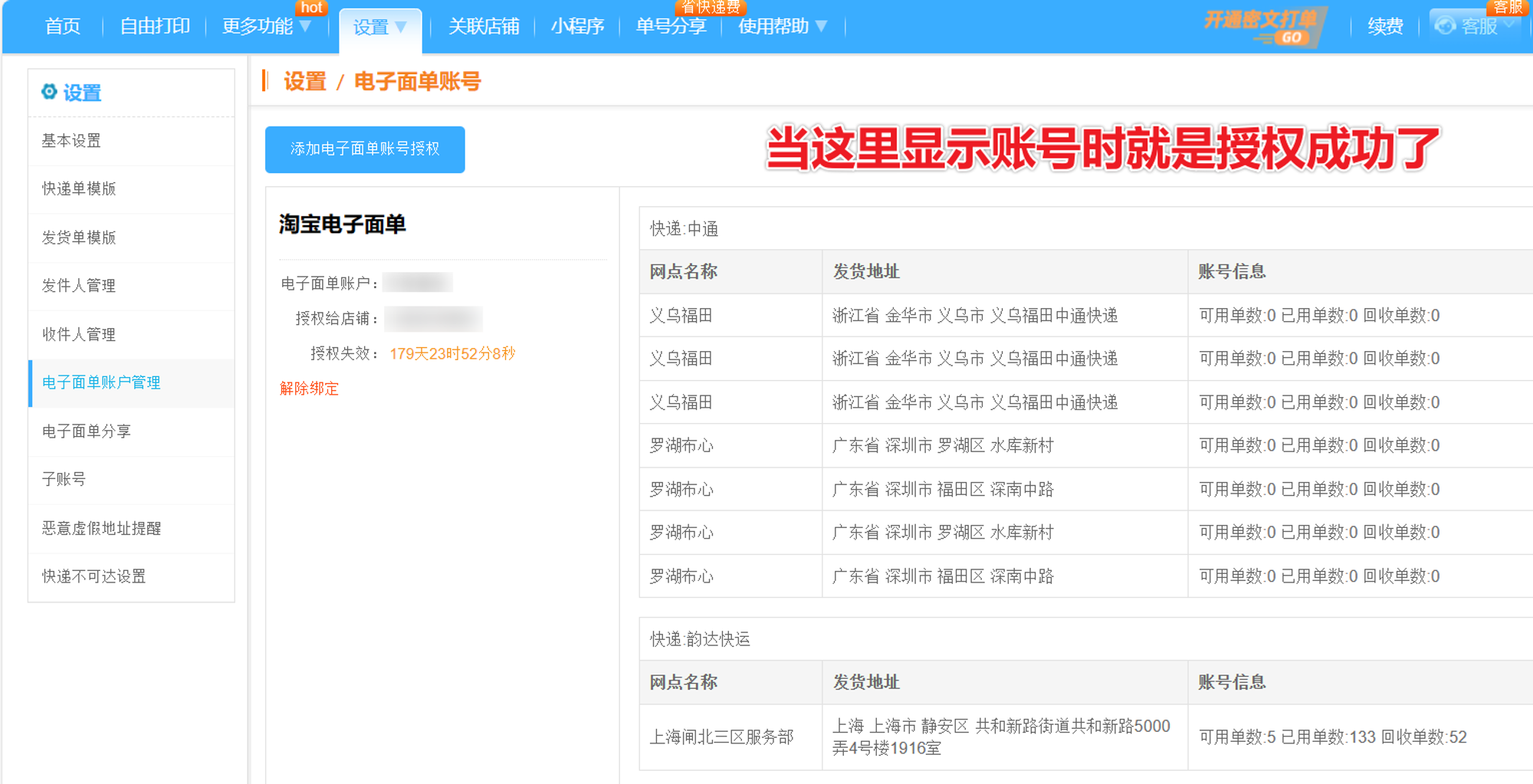Click the gear icon beside 设置 in sidebar

tap(49, 92)
